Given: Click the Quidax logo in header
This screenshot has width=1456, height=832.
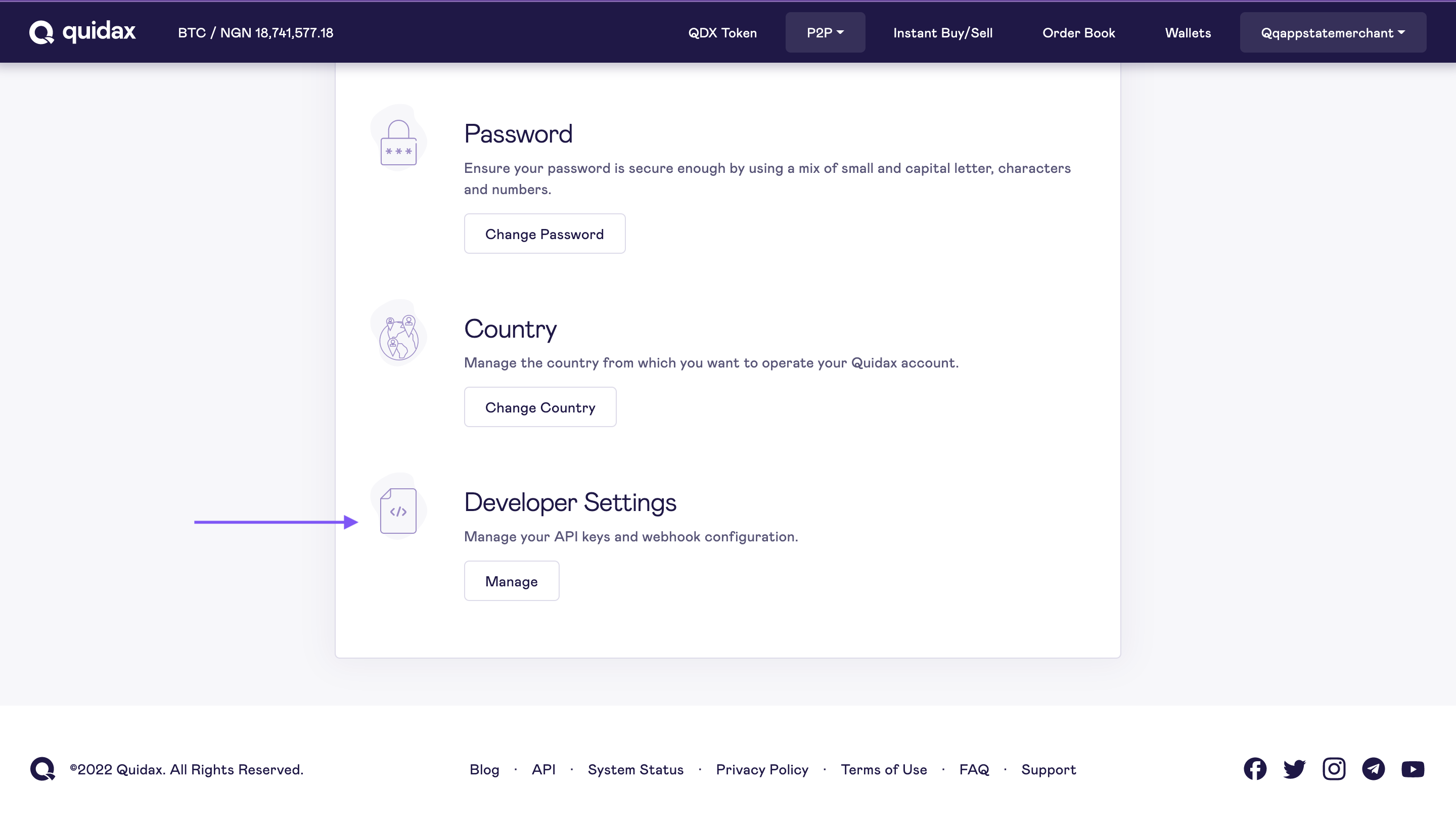Looking at the screenshot, I should click(82, 32).
